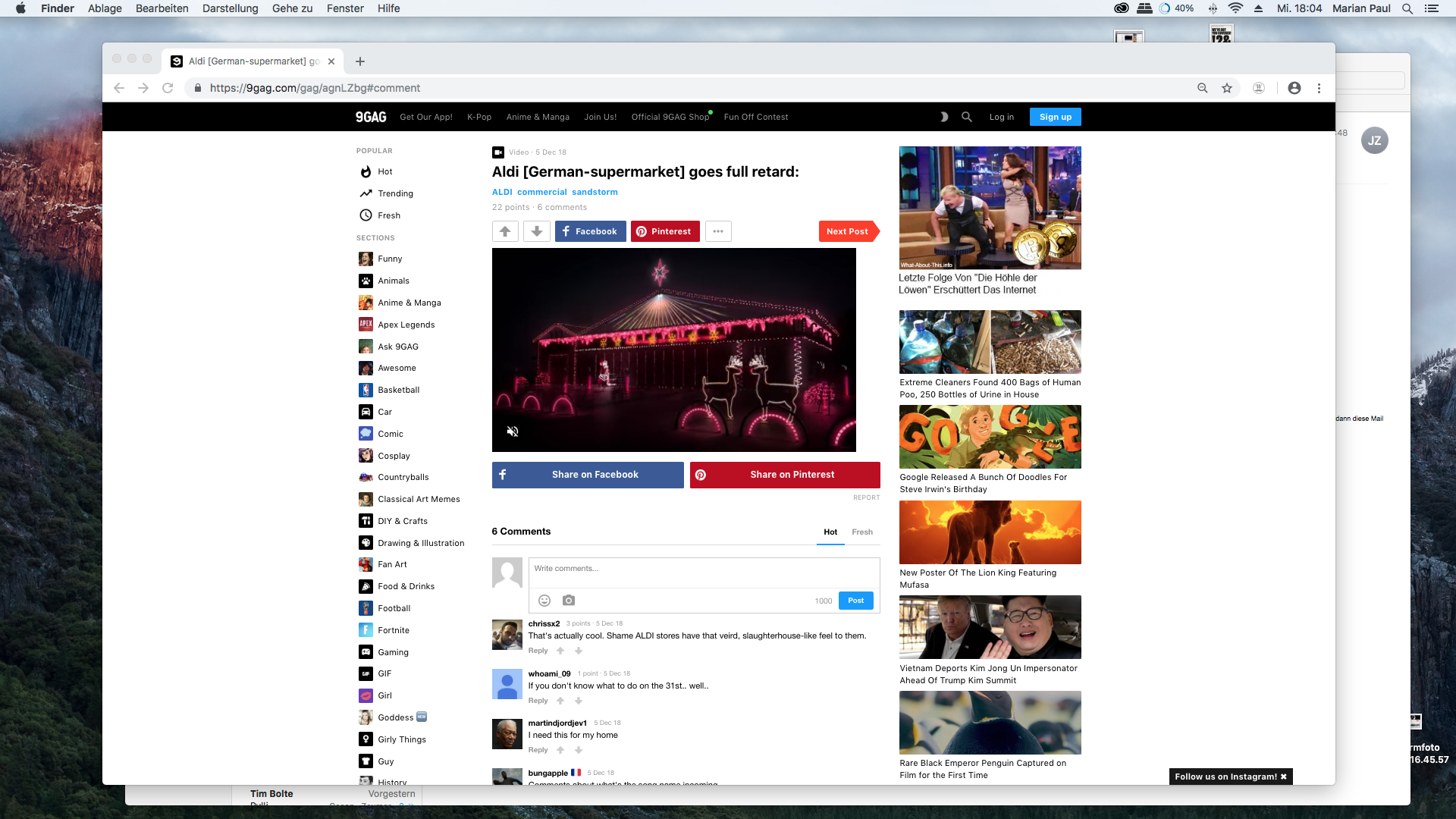Click large Share on Pinterest button

[x=785, y=475]
